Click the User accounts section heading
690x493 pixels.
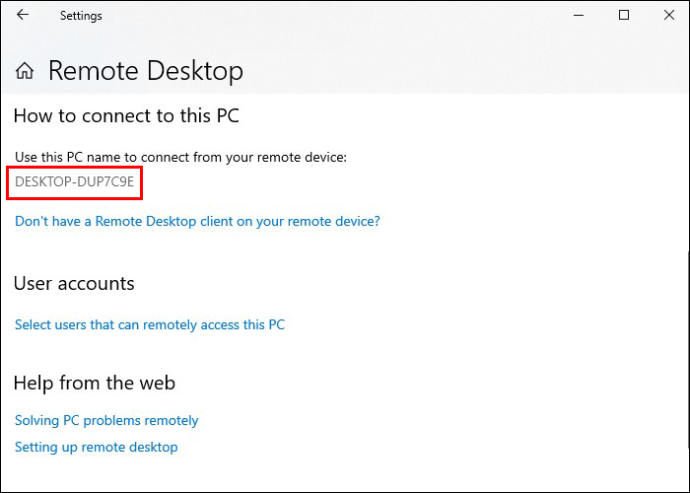[x=74, y=283]
